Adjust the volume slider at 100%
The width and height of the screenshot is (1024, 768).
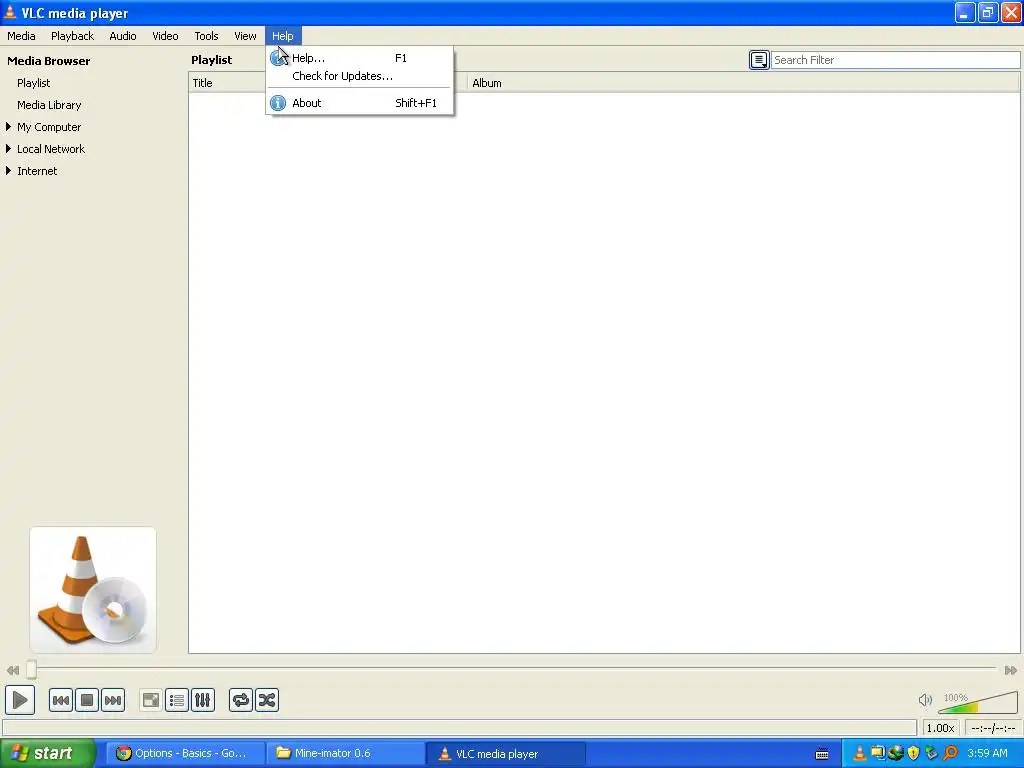pos(978,702)
